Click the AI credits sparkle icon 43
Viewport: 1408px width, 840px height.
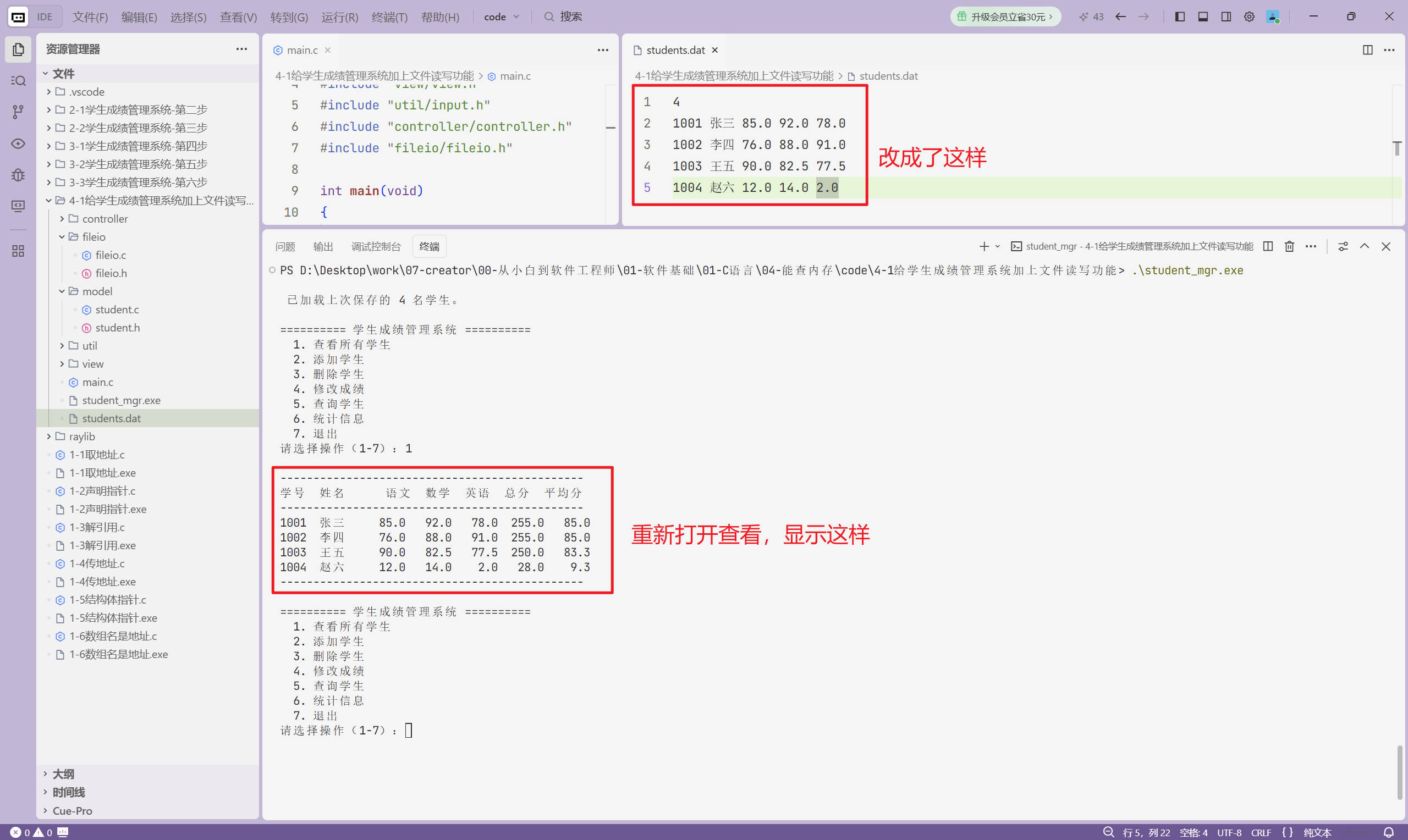(x=1091, y=17)
